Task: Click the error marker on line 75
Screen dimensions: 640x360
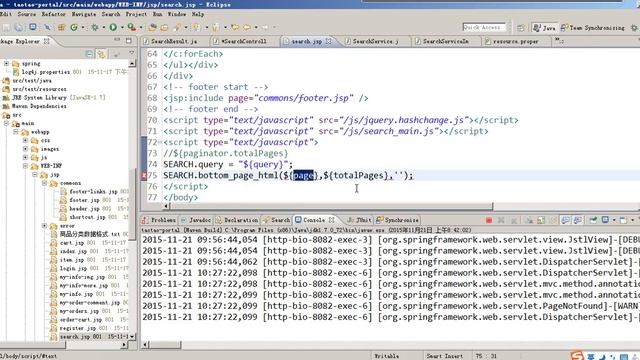Action: click(144, 176)
